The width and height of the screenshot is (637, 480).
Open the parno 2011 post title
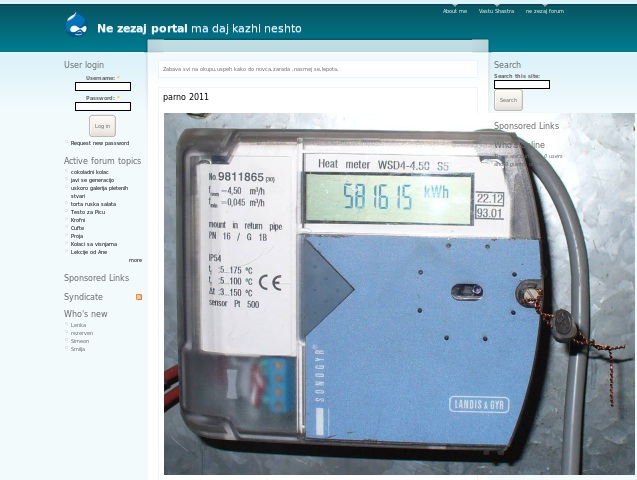click(186, 97)
